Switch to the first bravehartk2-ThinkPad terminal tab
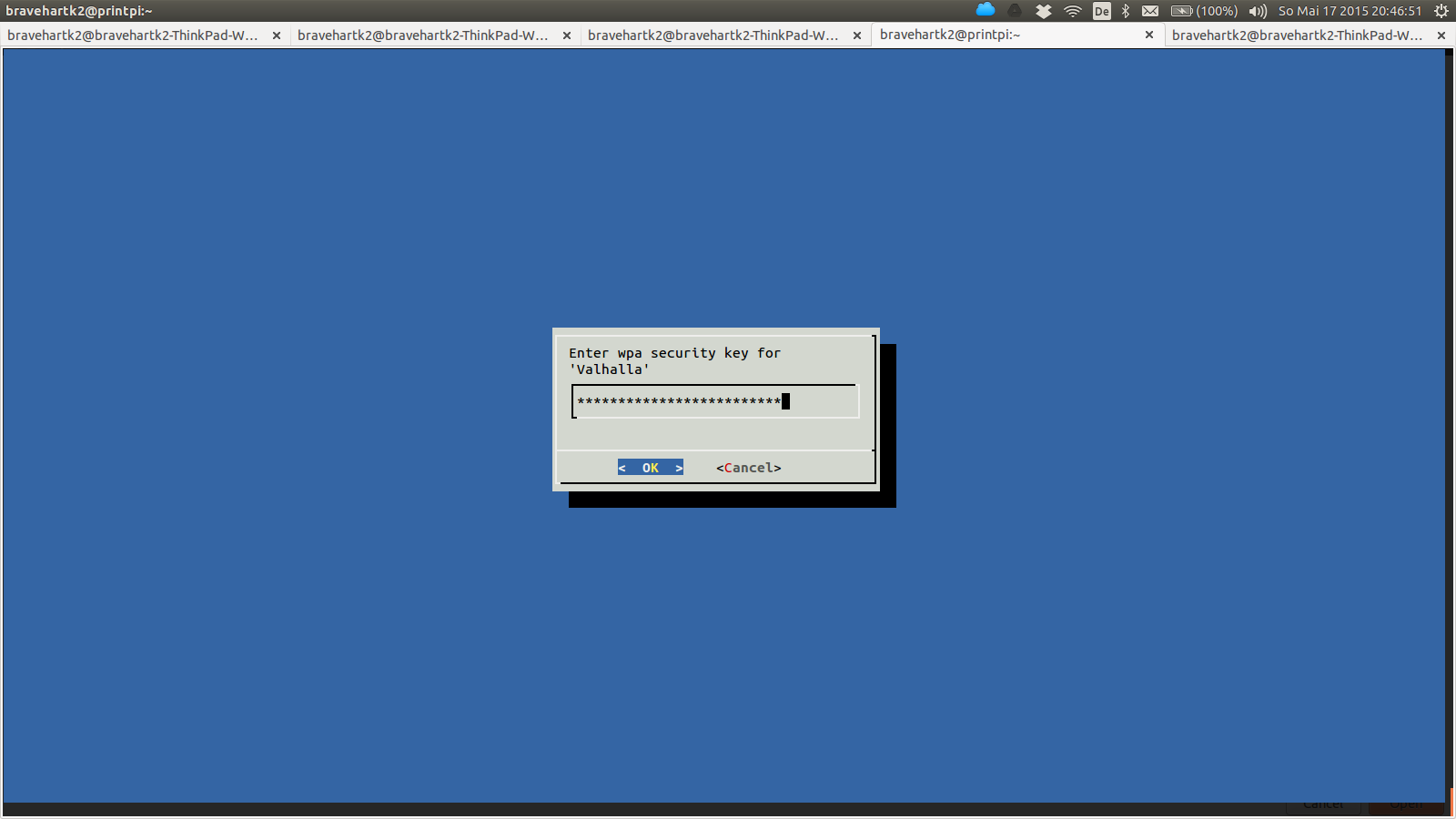This screenshot has width=1456, height=819. [x=133, y=35]
